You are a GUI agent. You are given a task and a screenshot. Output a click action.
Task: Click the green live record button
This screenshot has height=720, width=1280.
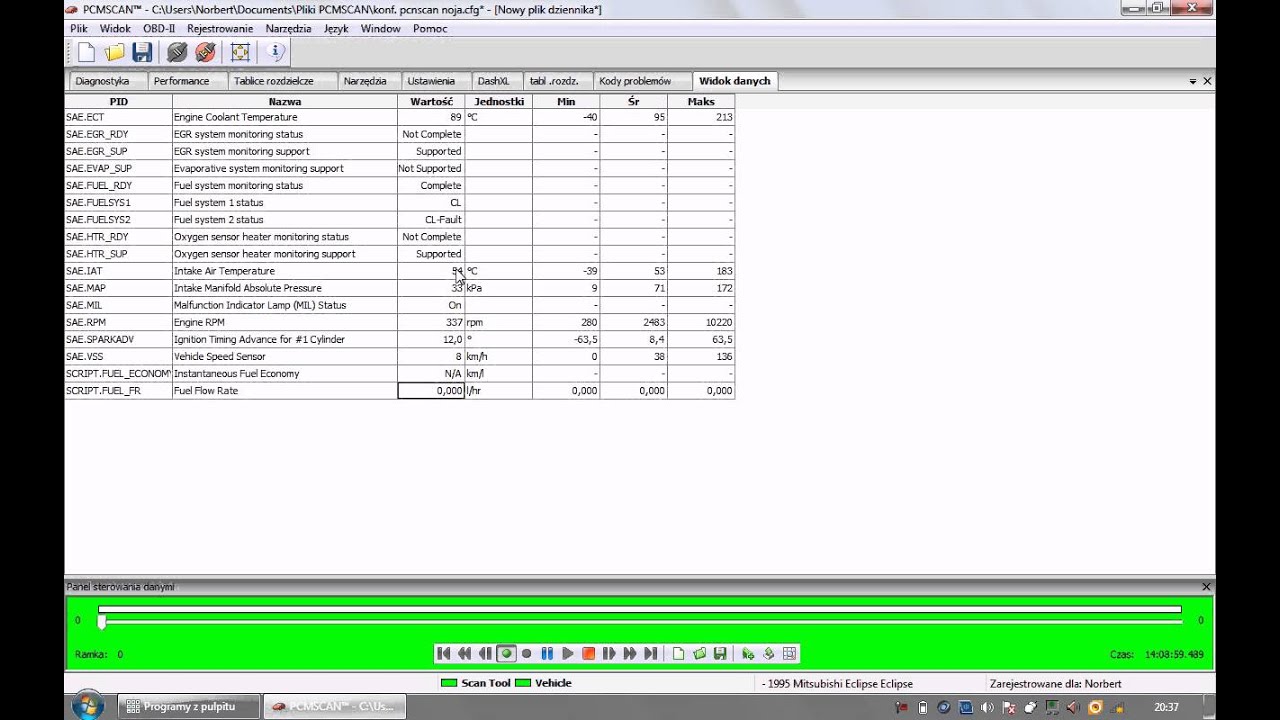[x=506, y=653]
